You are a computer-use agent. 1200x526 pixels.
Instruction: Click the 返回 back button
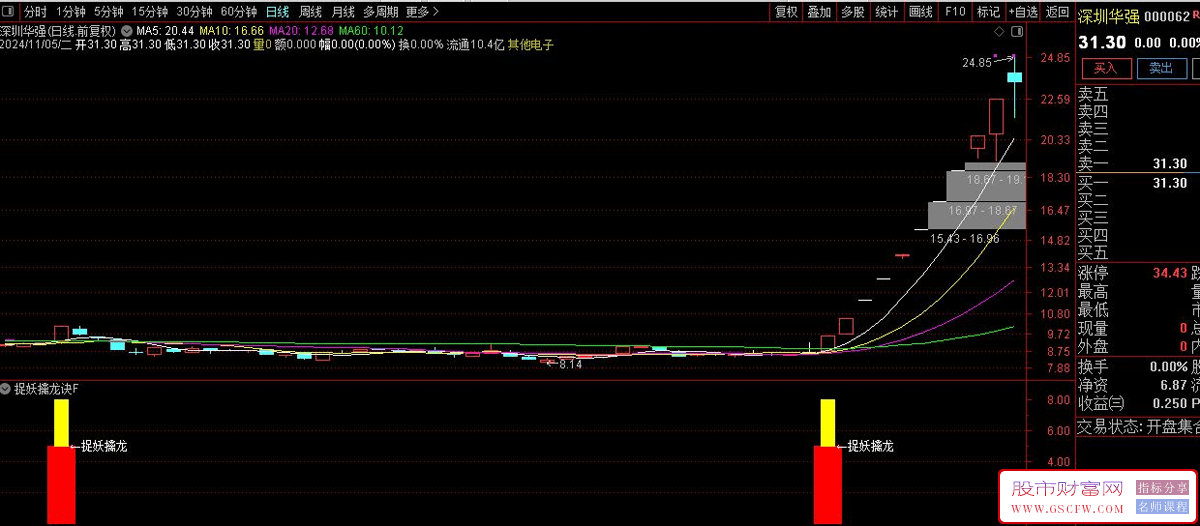tap(1056, 12)
